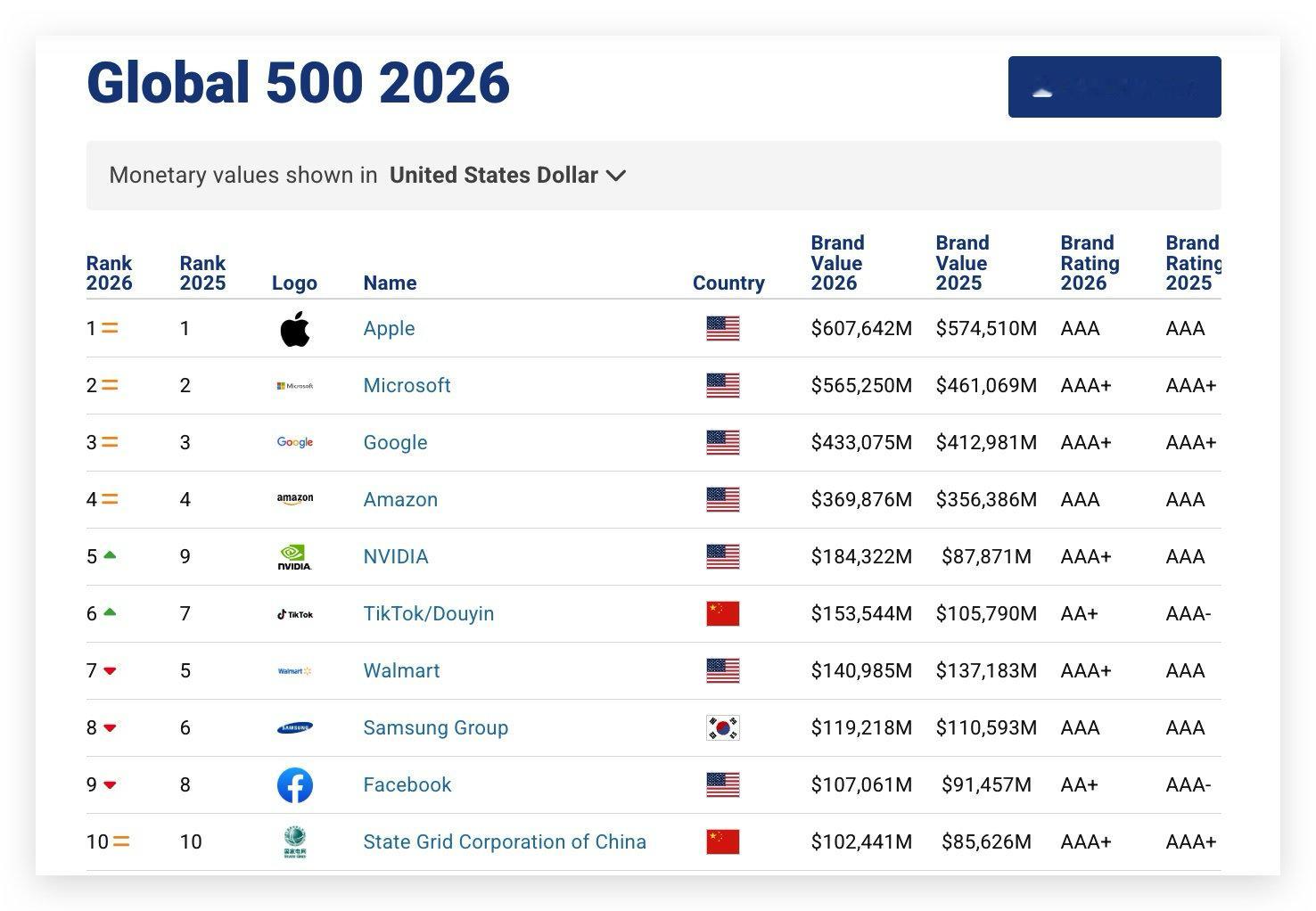1316x911 pixels.
Task: Click China flag in TikTok/Douyin row
Action: pyautogui.click(x=723, y=614)
